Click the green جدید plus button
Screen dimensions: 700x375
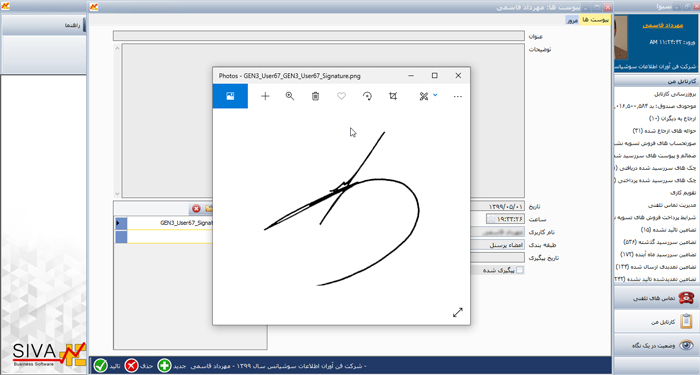click(164, 366)
